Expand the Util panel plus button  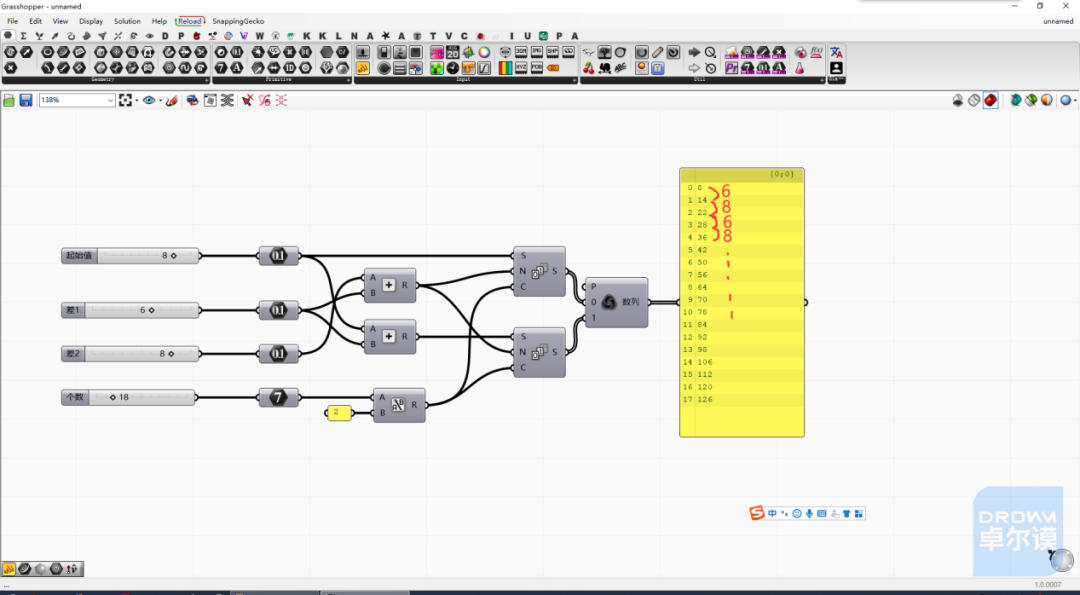point(822,80)
